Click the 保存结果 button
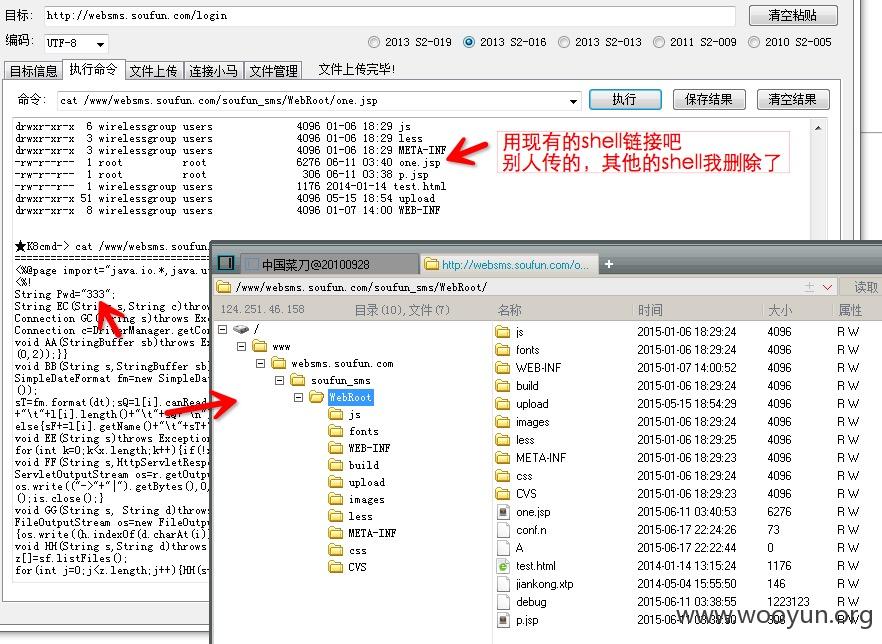This screenshot has width=882, height=644. tap(709, 100)
